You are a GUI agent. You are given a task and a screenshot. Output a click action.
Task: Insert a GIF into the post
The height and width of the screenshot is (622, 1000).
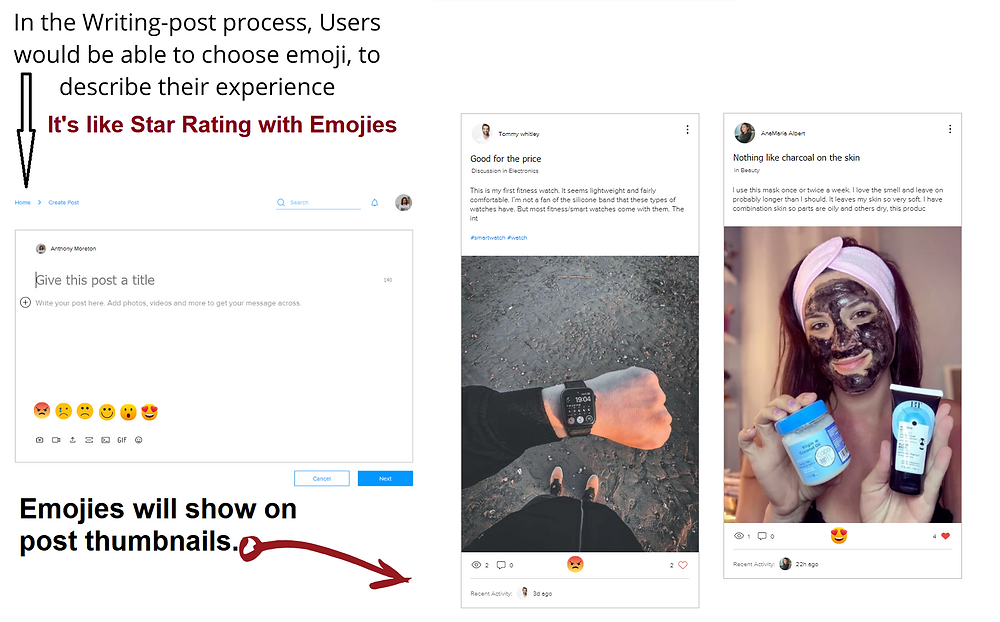[x=122, y=440]
